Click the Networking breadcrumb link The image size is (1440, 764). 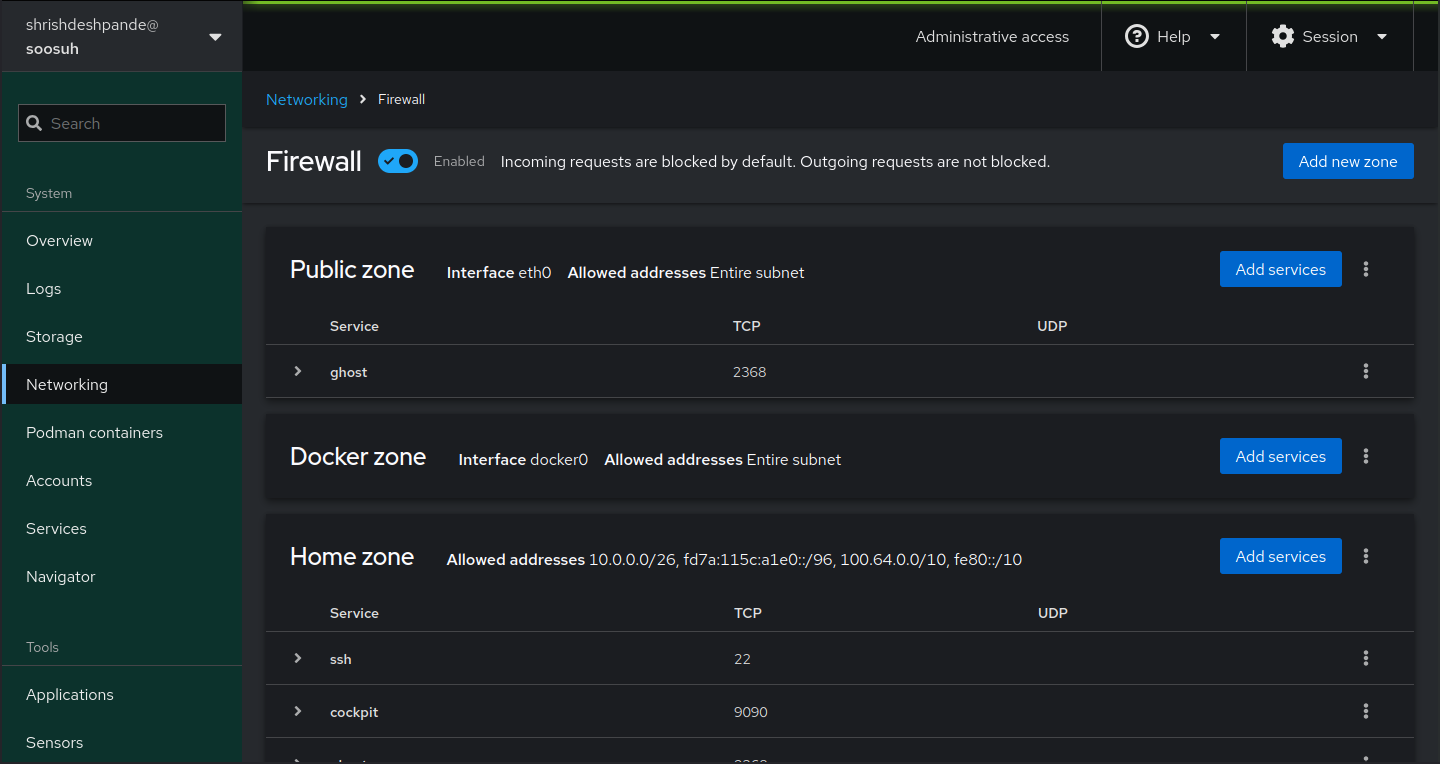(x=306, y=100)
